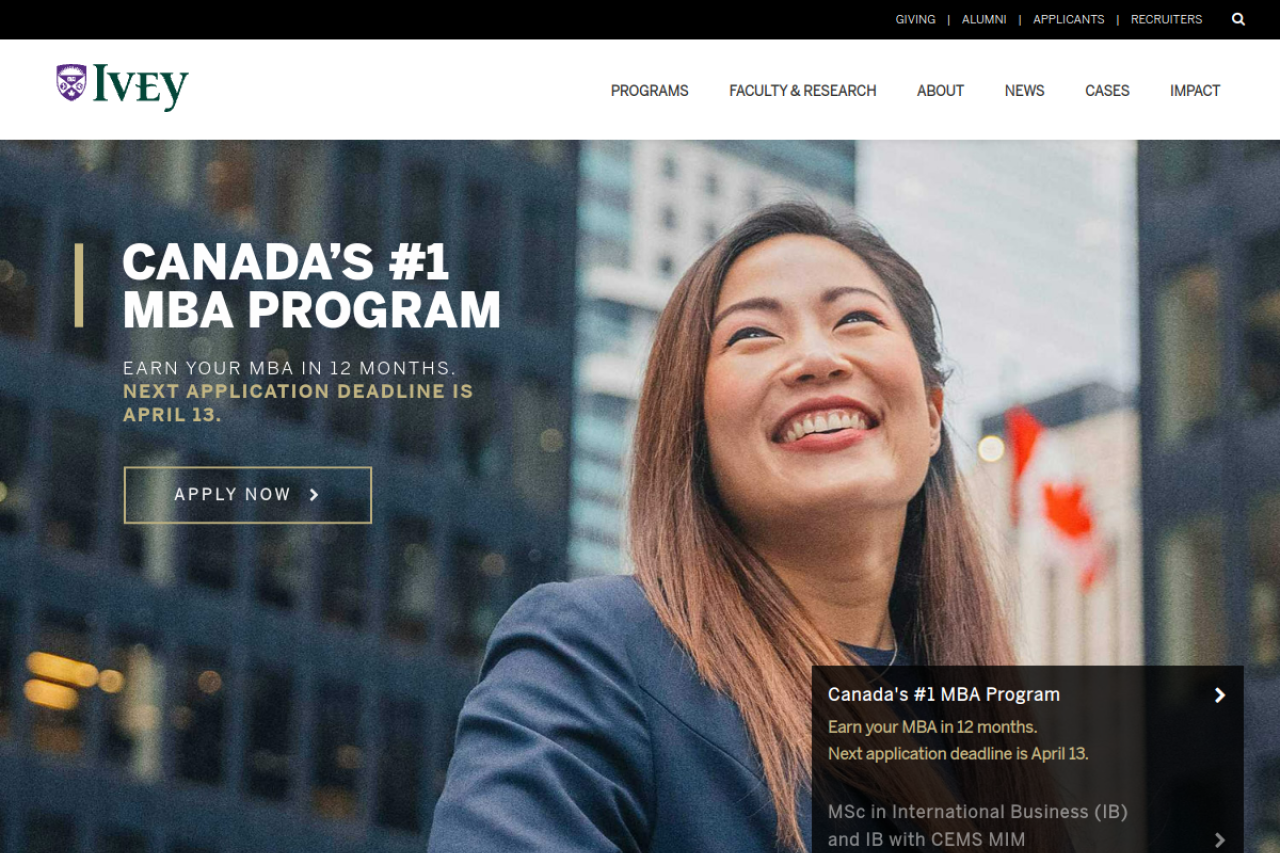The image size is (1280, 853).
Task: Select the Impact navigation item
Action: (1195, 91)
